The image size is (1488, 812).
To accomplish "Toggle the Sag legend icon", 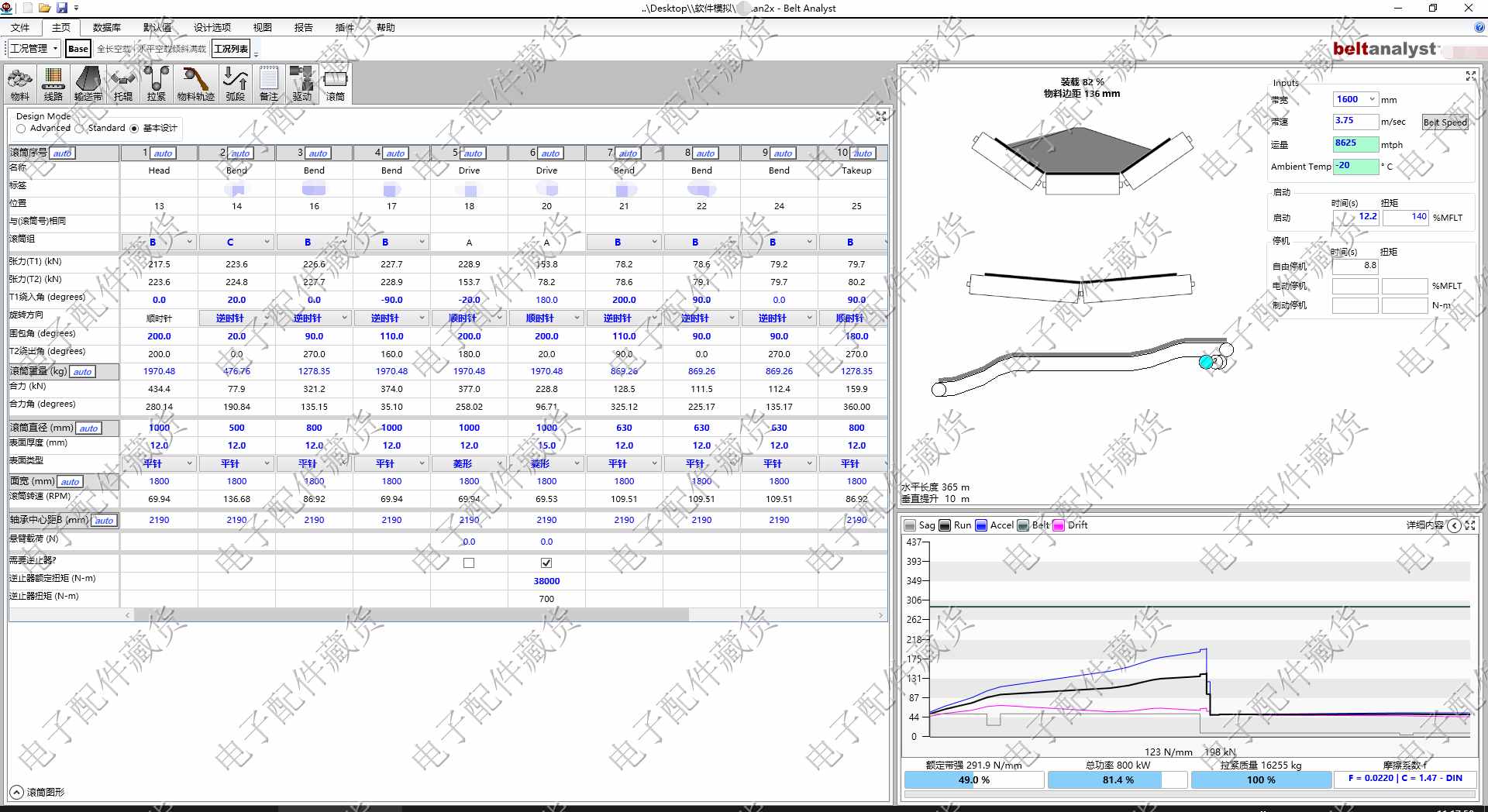I will [910, 525].
